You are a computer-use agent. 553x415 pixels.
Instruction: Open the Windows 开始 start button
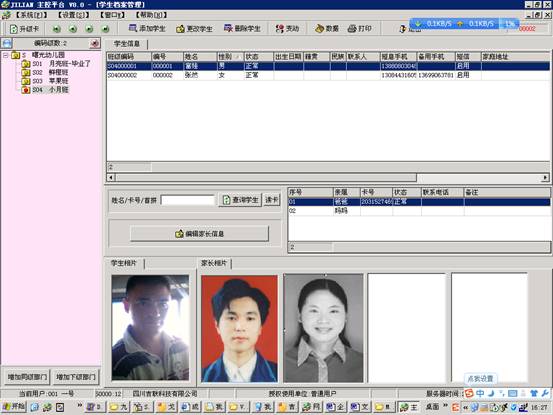14,407
